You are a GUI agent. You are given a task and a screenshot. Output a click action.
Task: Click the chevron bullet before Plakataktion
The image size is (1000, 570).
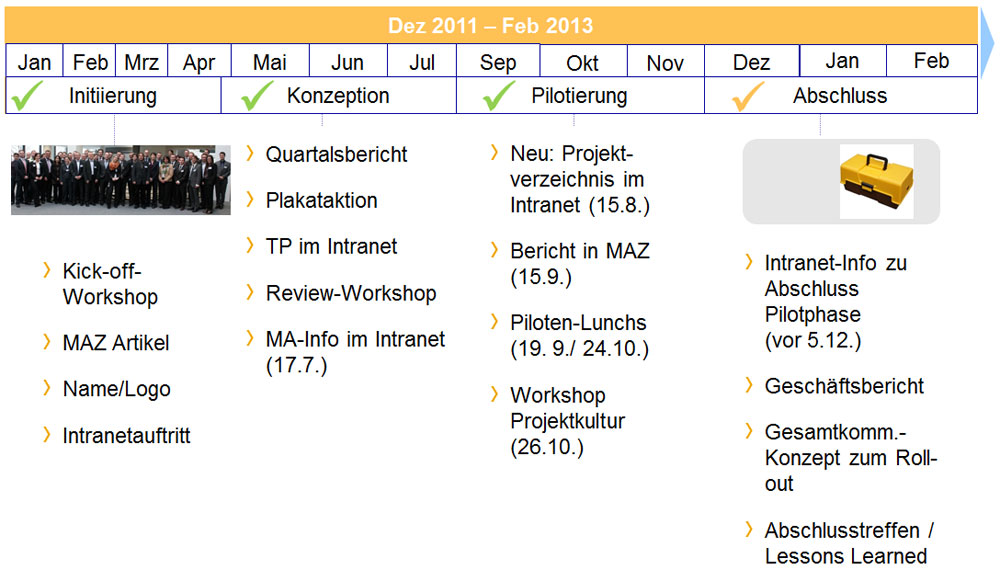[x=250, y=199]
